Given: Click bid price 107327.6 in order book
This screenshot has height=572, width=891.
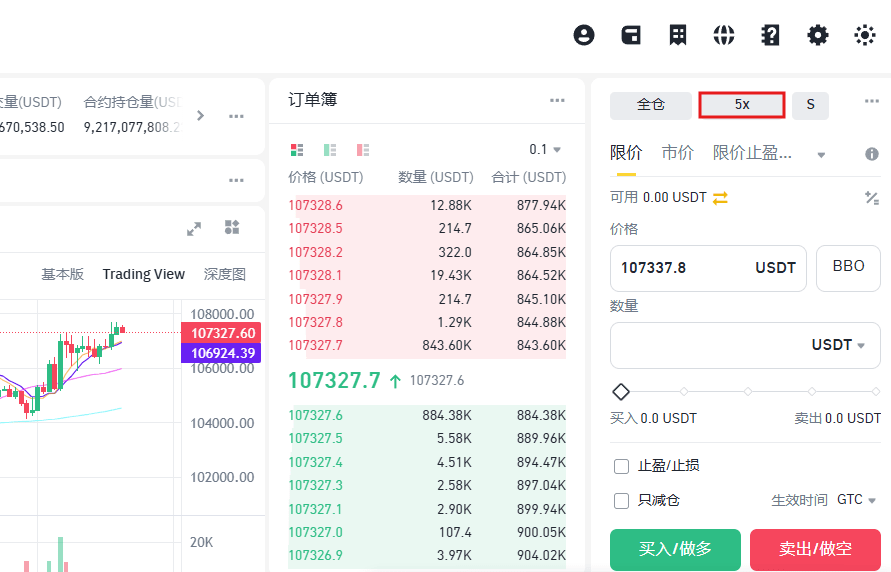Looking at the screenshot, I should click(315, 416).
